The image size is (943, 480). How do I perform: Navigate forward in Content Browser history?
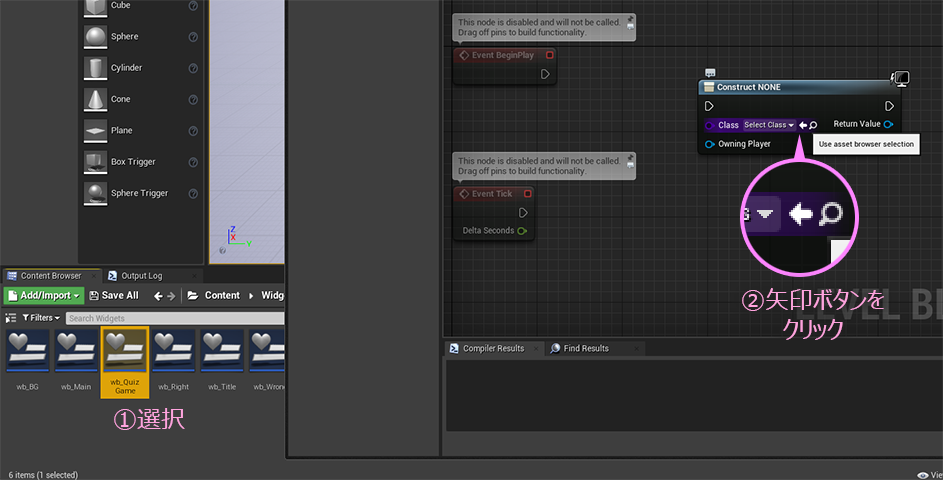(171, 296)
